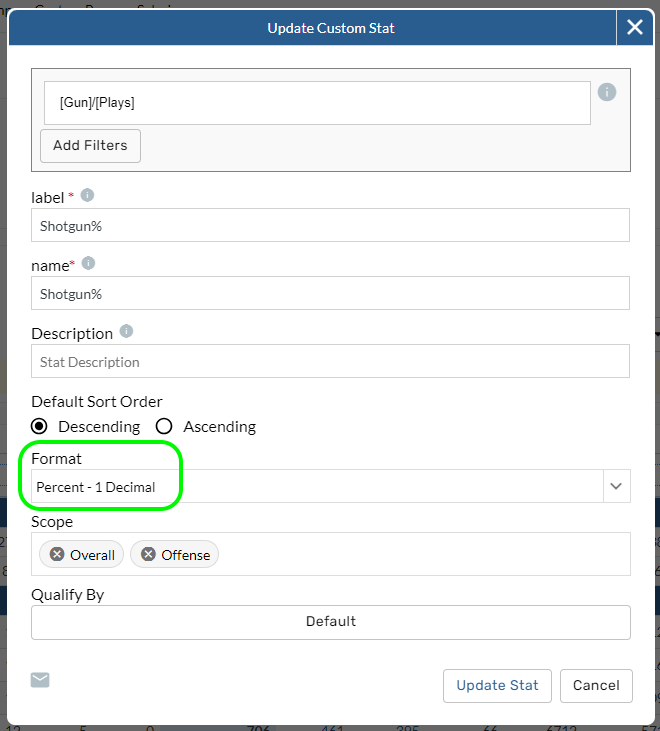Click info icon next to Description
The width and height of the screenshot is (660, 731).
tap(126, 331)
